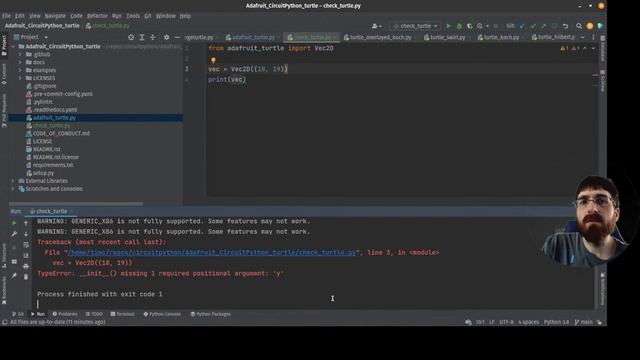This screenshot has width=640, height=360.
Task: Toggle soft-wrap in Run console
Action: [x=26, y=244]
